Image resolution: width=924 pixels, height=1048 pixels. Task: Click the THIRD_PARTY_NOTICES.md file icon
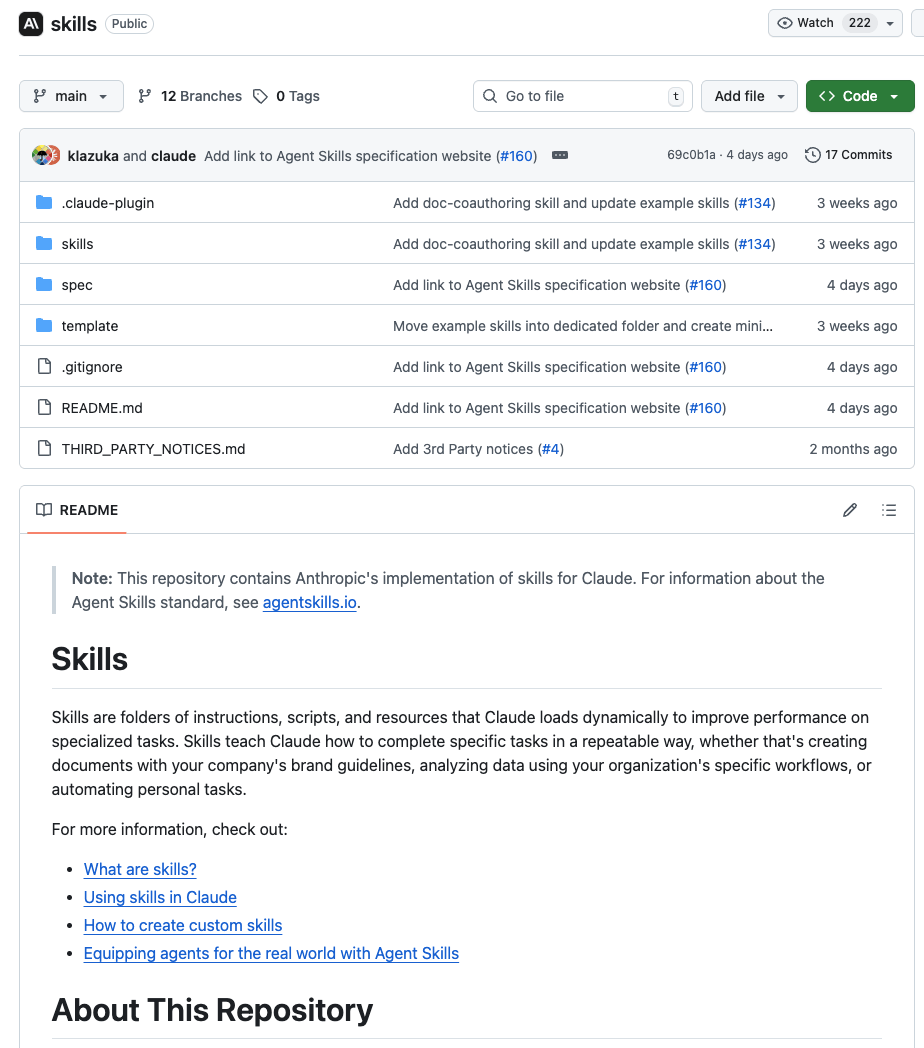44,448
